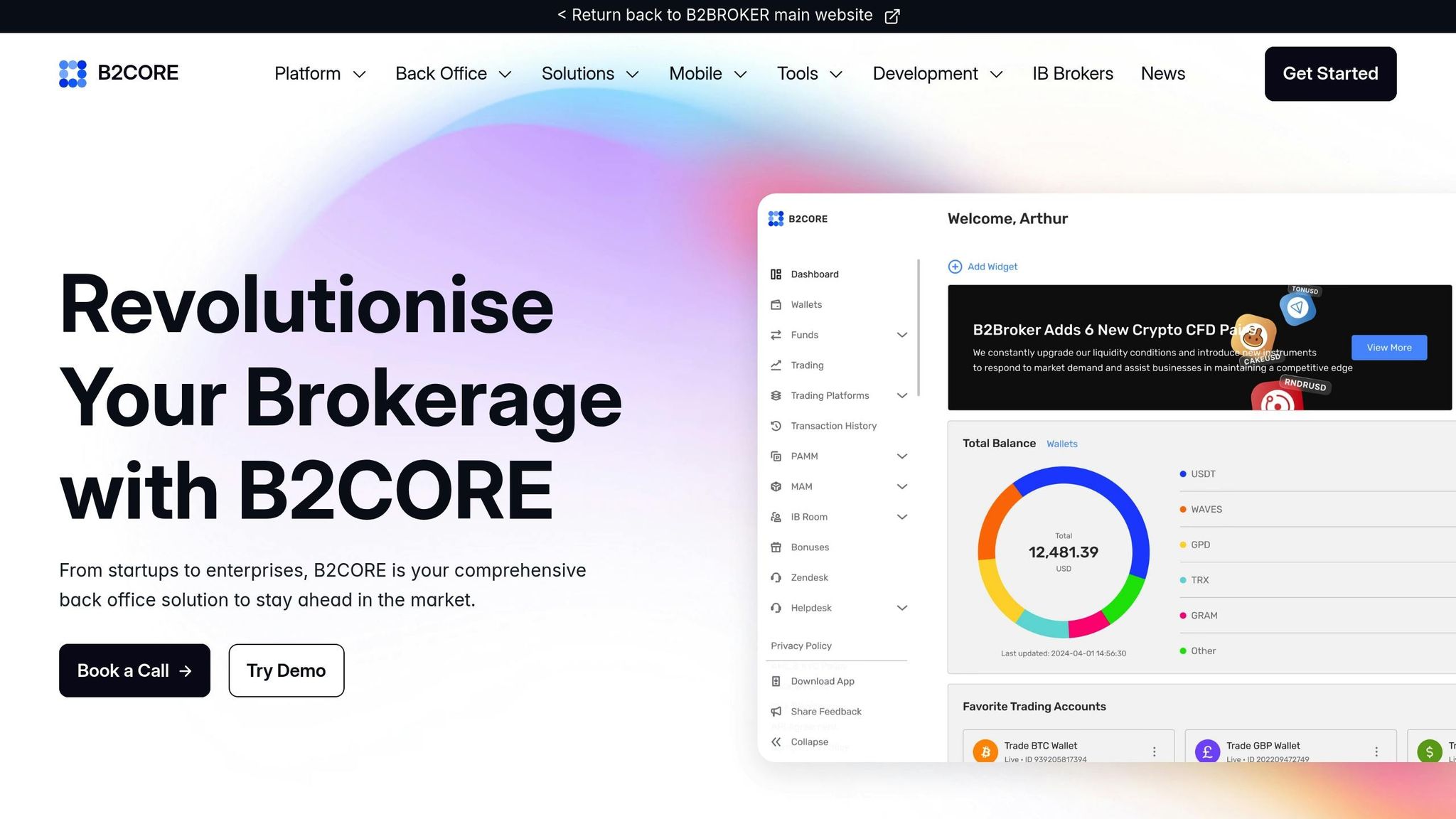Click the Trading Platforms layers icon
Viewport: 1456px width, 819px height.
[776, 396]
